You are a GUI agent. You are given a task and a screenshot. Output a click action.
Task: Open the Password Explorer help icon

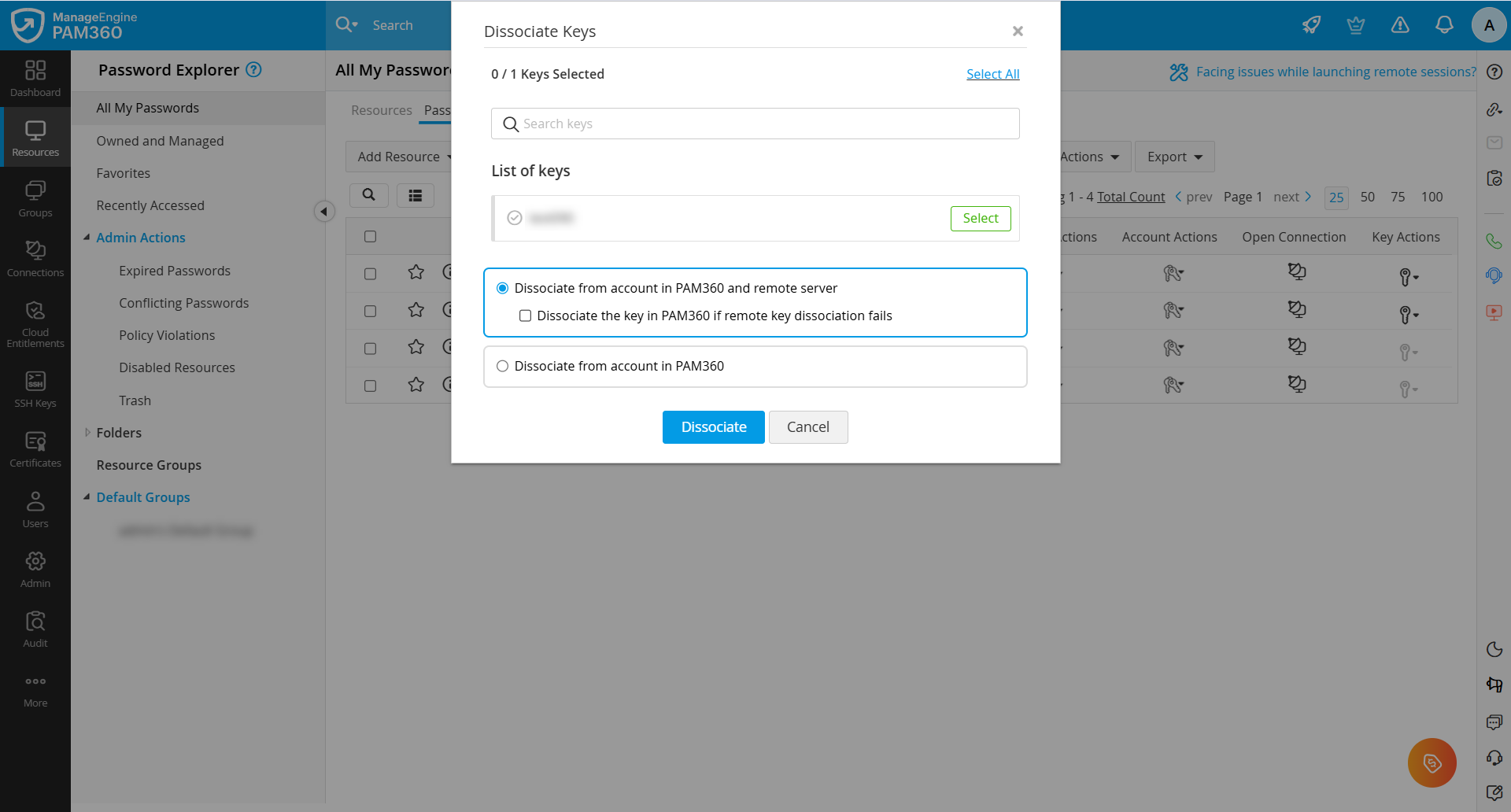(253, 69)
